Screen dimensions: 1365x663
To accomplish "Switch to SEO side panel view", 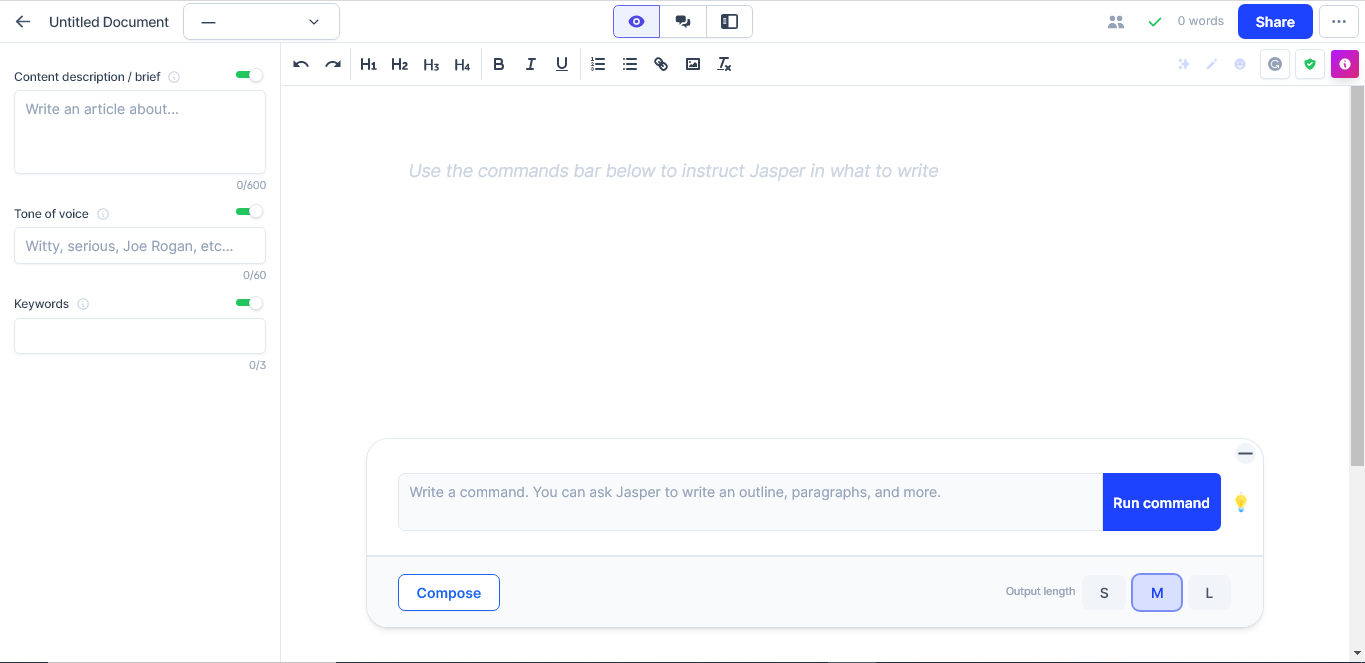I will pos(729,21).
